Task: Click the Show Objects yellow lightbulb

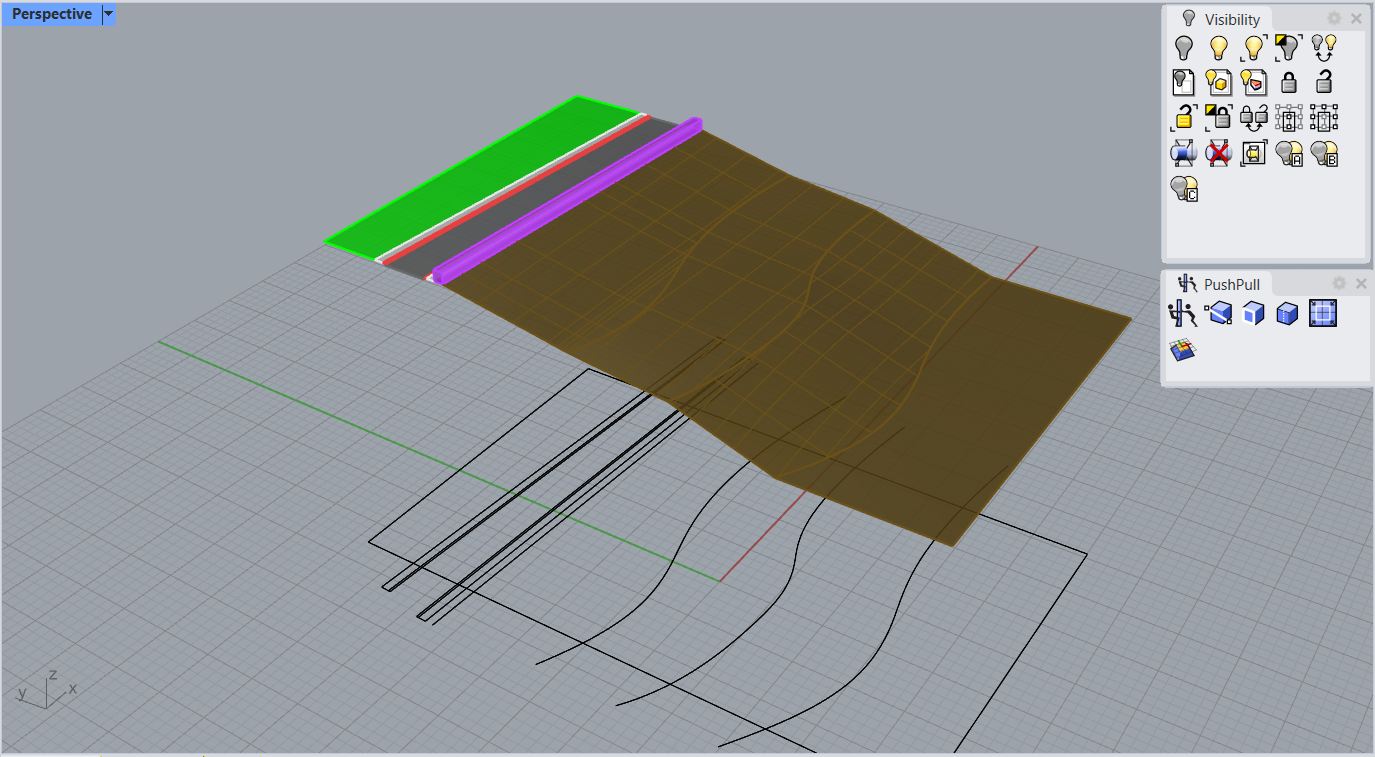Action: point(1218,47)
